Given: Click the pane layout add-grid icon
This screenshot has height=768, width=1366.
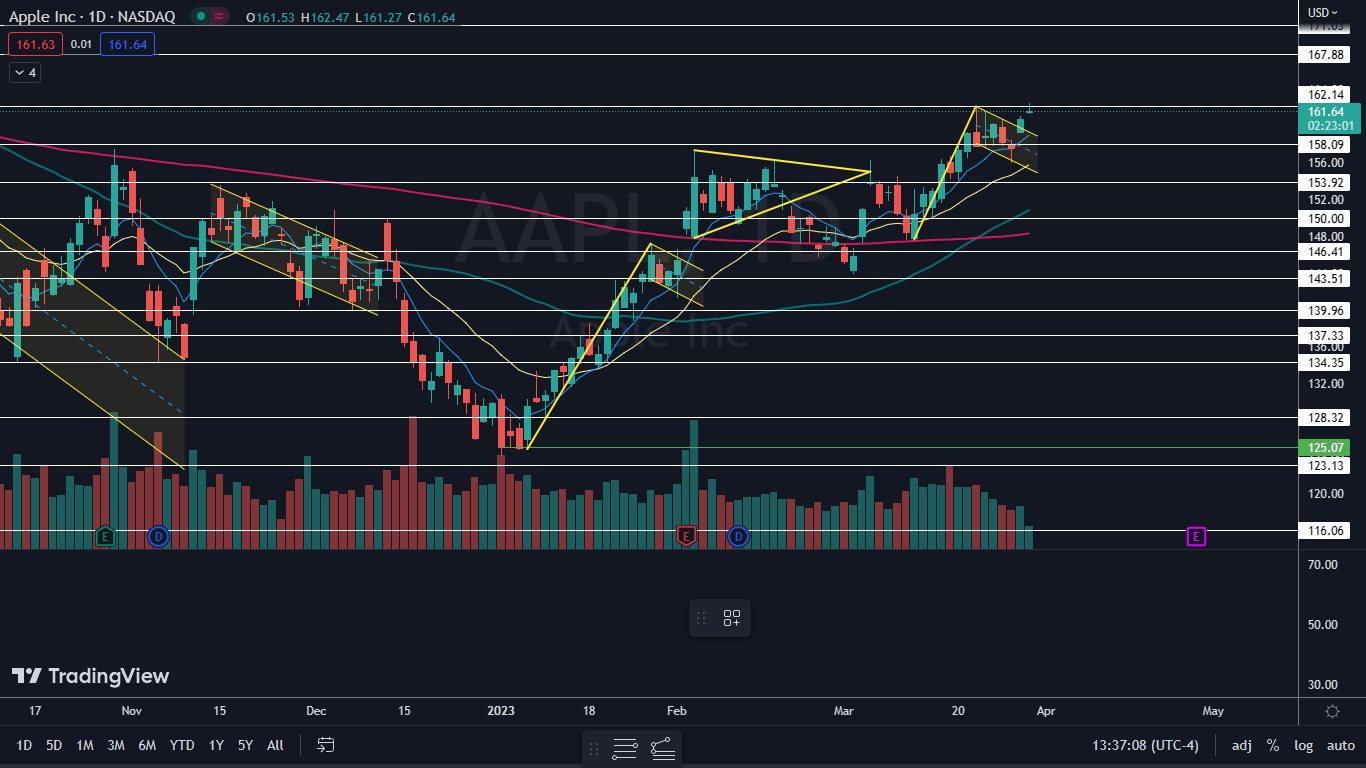Looking at the screenshot, I should tap(732, 618).
